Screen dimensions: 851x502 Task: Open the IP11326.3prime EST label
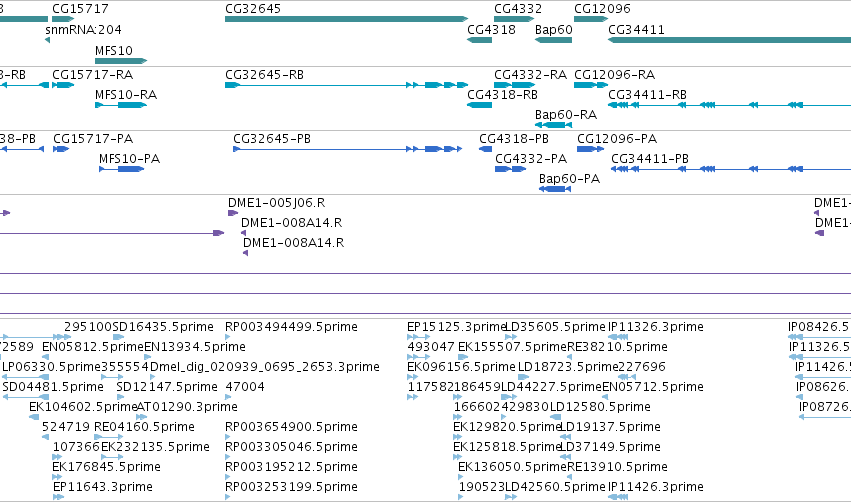(x=656, y=327)
